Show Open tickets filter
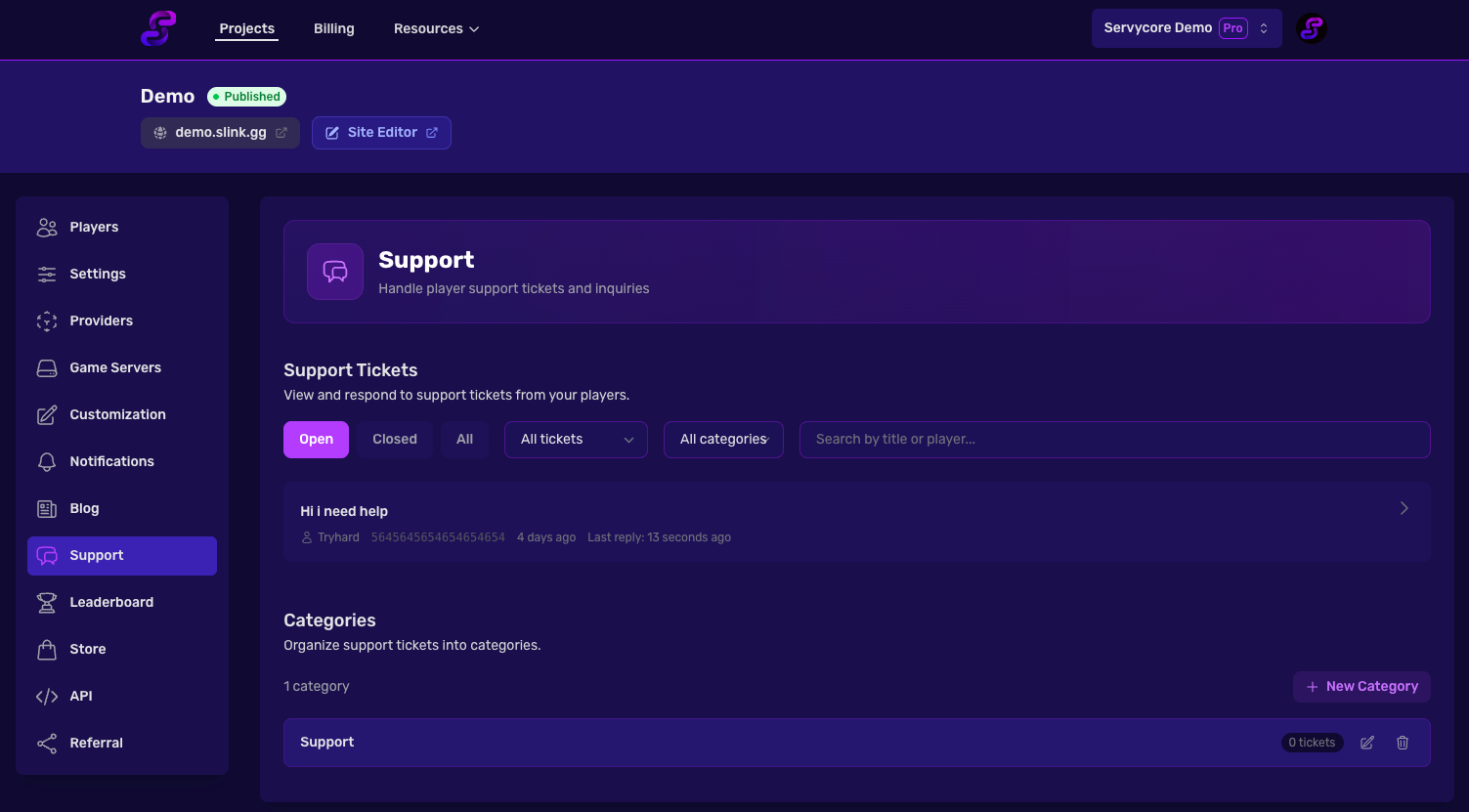This screenshot has height=812, width=1469. (x=316, y=440)
